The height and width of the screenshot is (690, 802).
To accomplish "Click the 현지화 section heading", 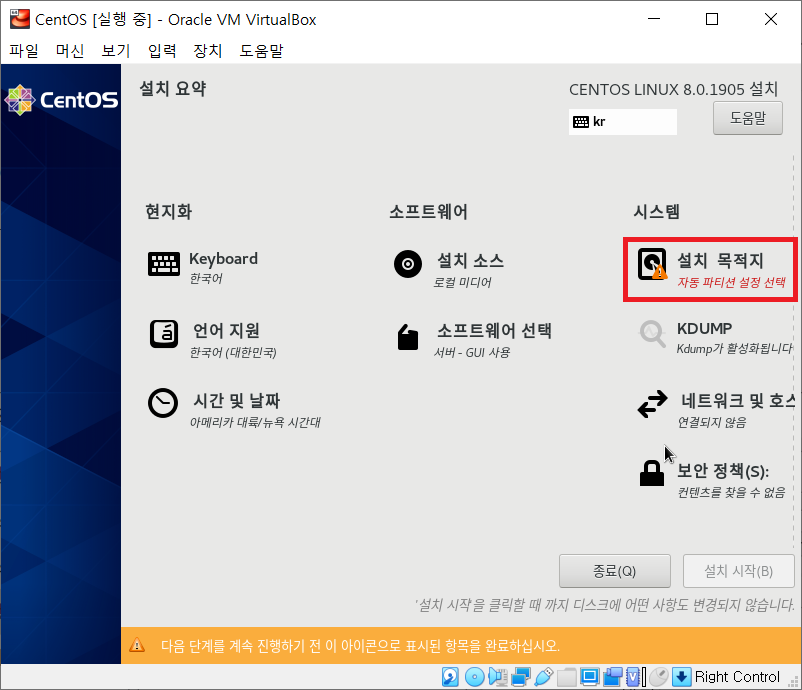I will click(169, 211).
